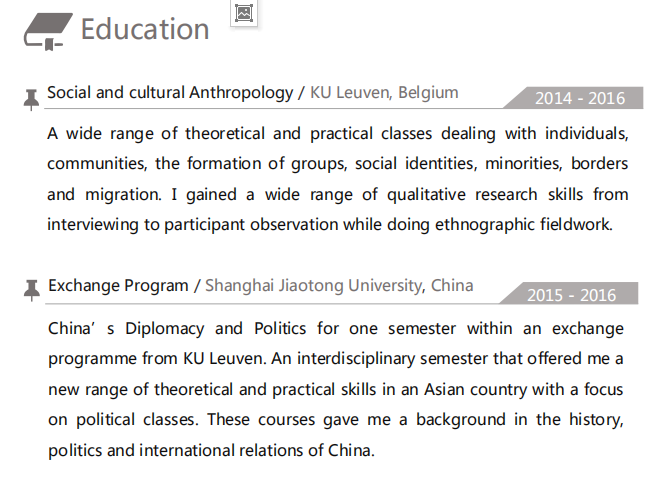
Task: Select the Education section heading
Action: [x=145, y=29]
